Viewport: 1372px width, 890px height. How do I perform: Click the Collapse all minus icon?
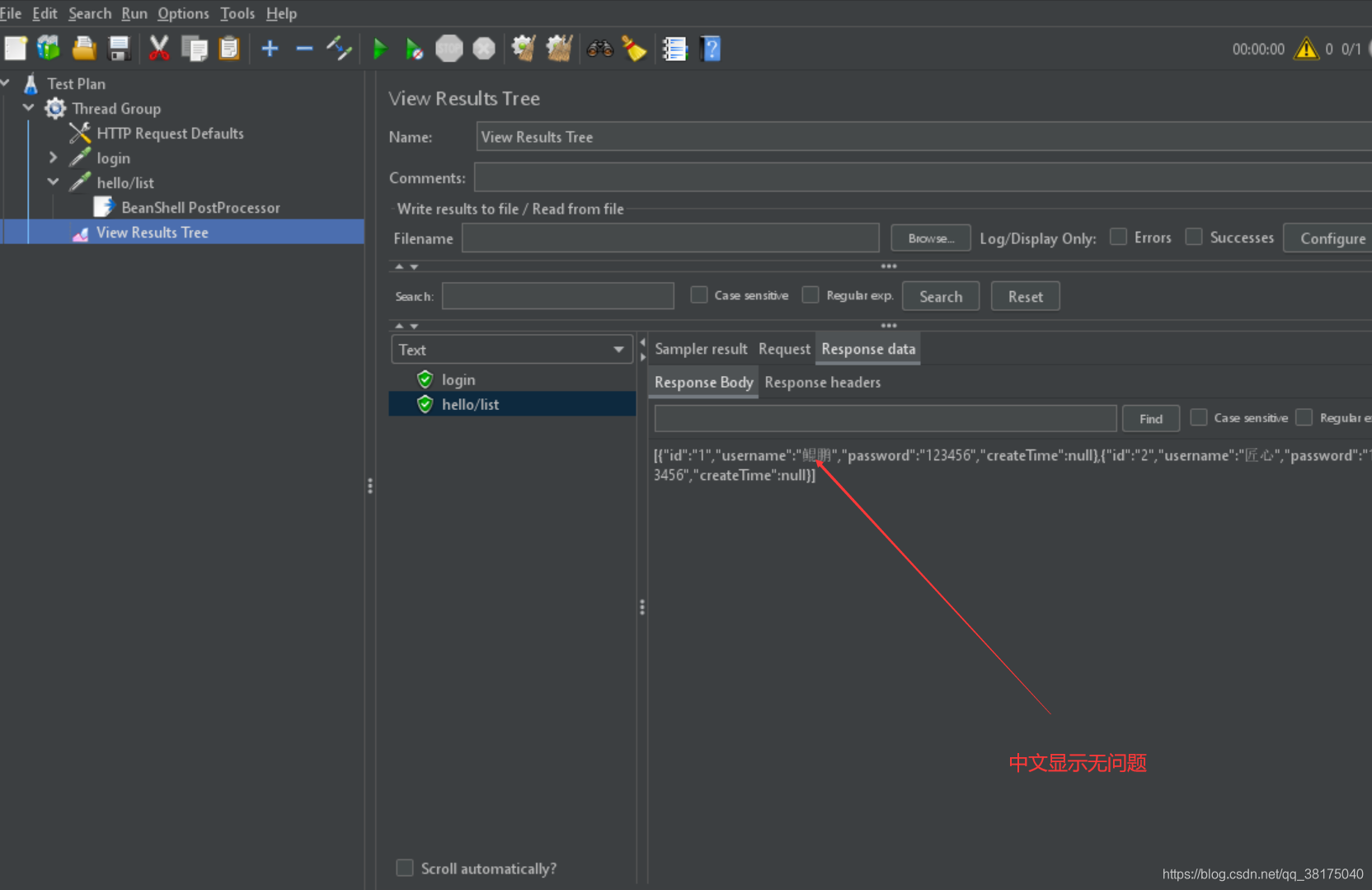click(x=304, y=49)
